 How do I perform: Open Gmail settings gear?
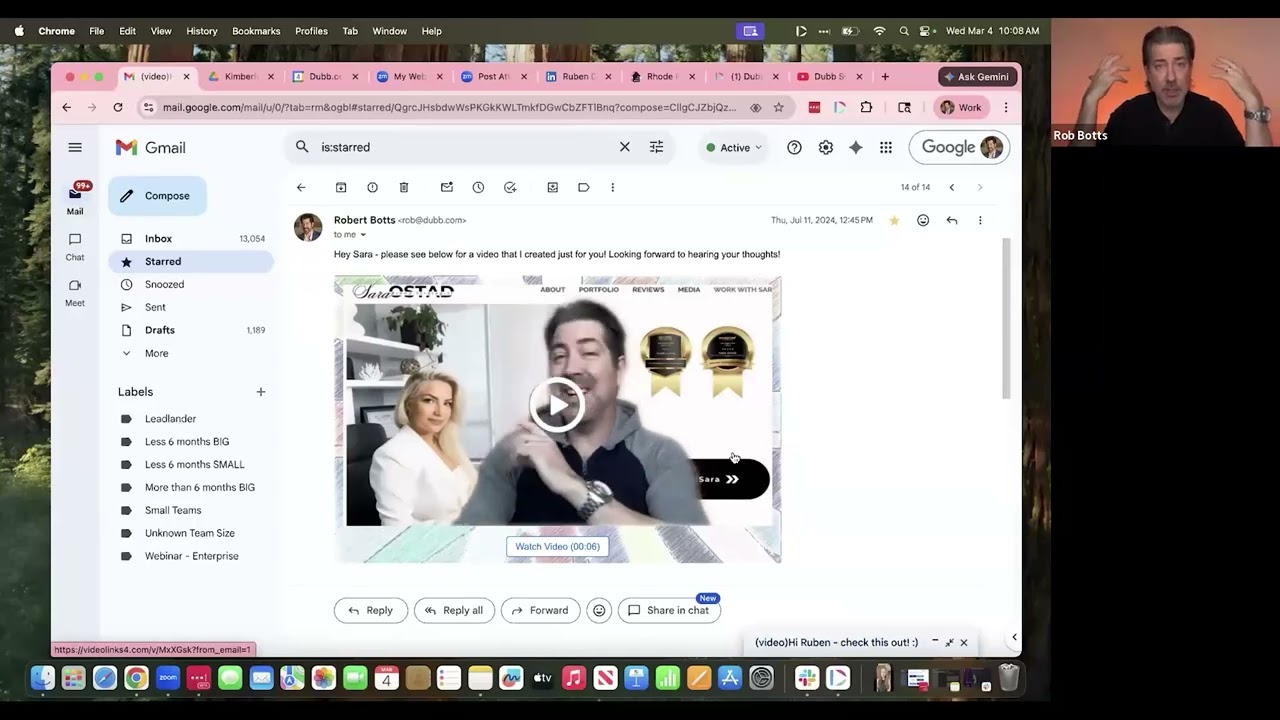tap(825, 147)
